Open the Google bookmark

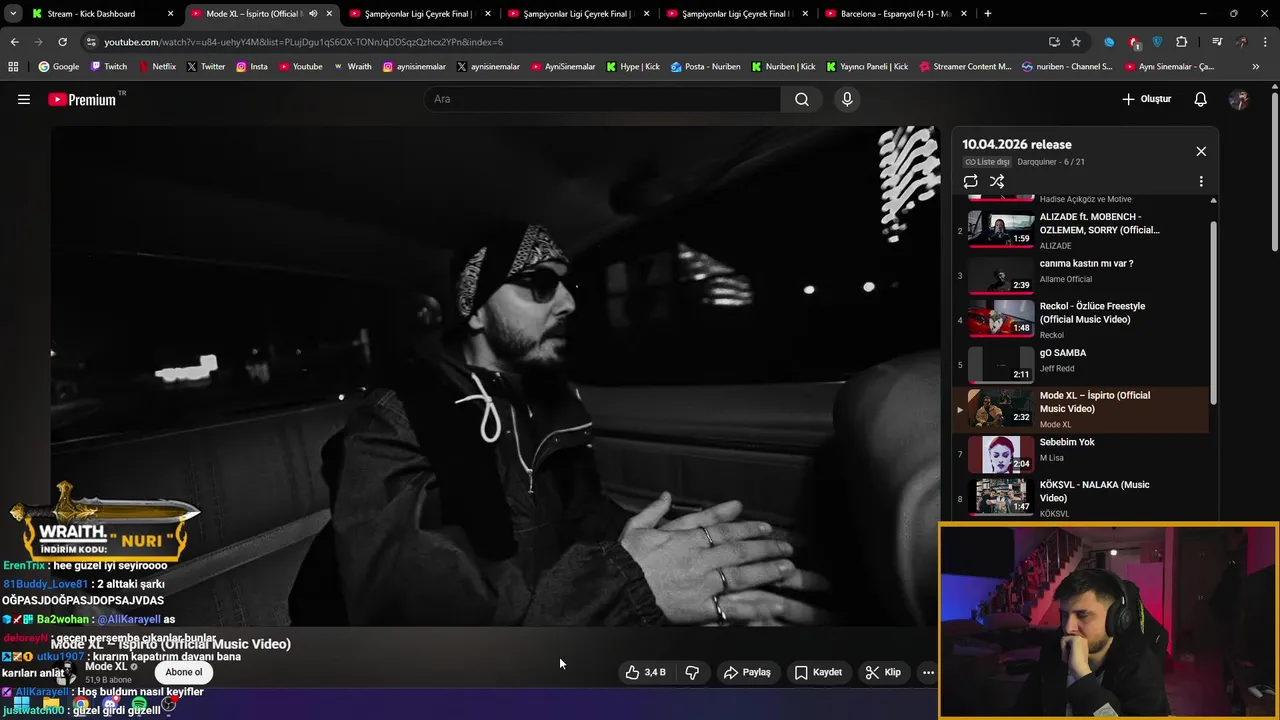click(x=59, y=67)
